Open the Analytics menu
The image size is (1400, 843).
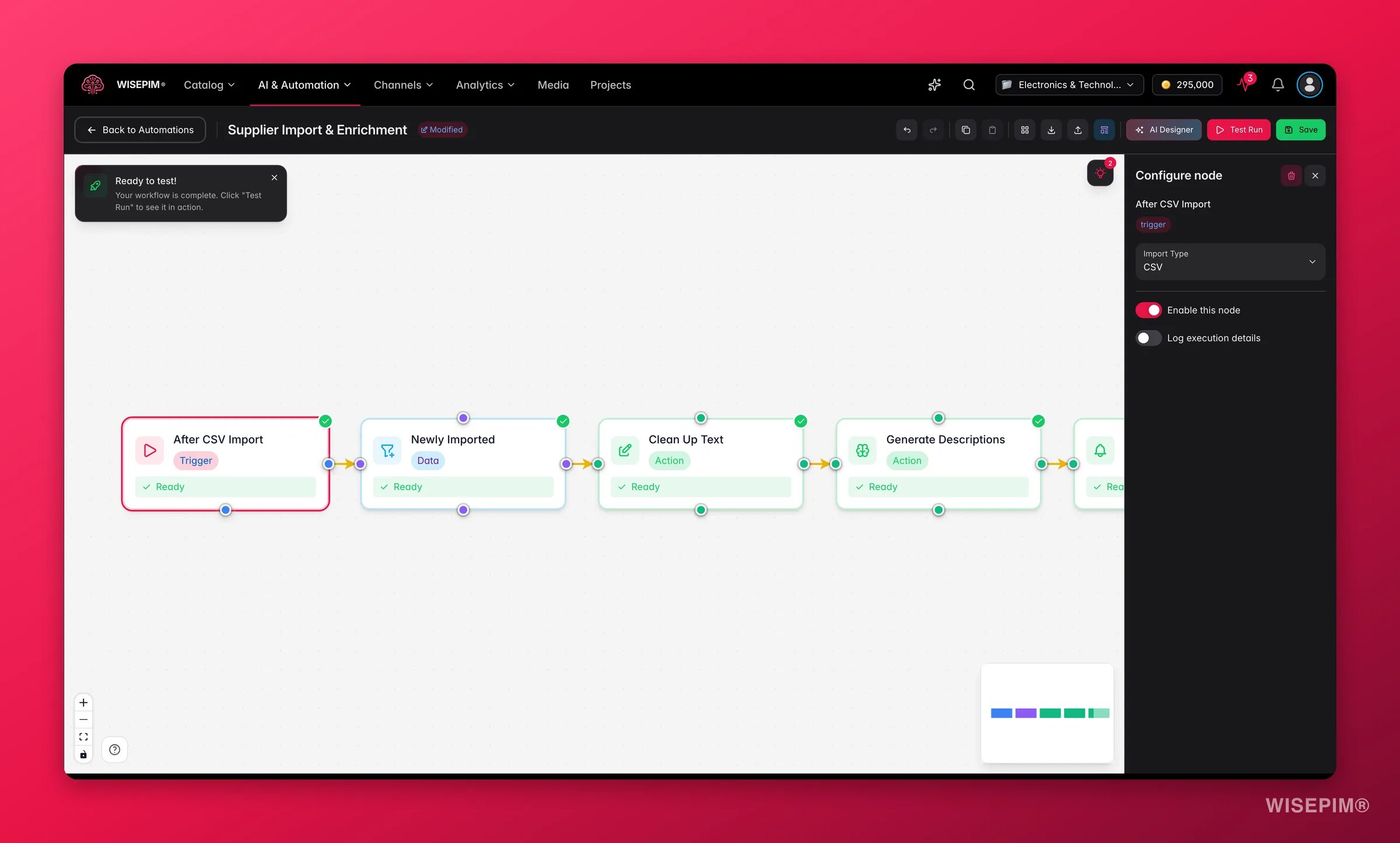pyautogui.click(x=485, y=85)
